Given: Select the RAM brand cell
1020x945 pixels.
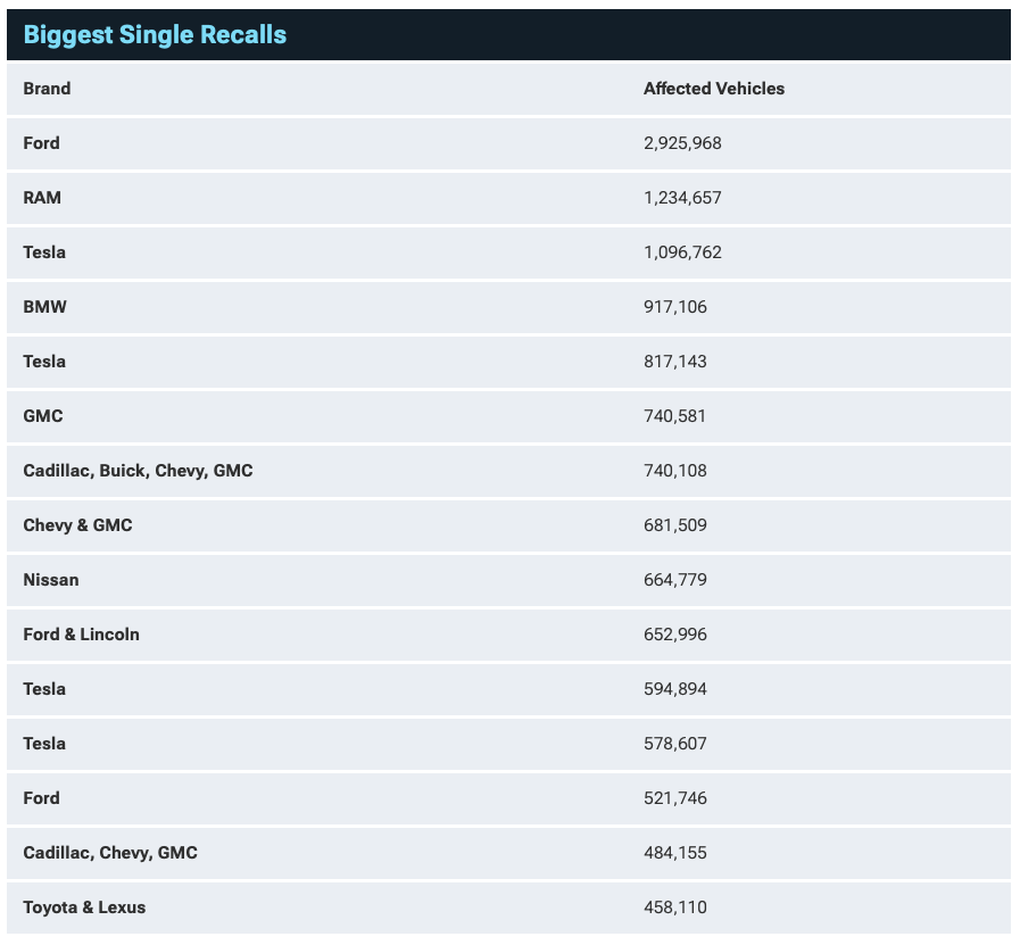Looking at the screenshot, I should 42,198.
